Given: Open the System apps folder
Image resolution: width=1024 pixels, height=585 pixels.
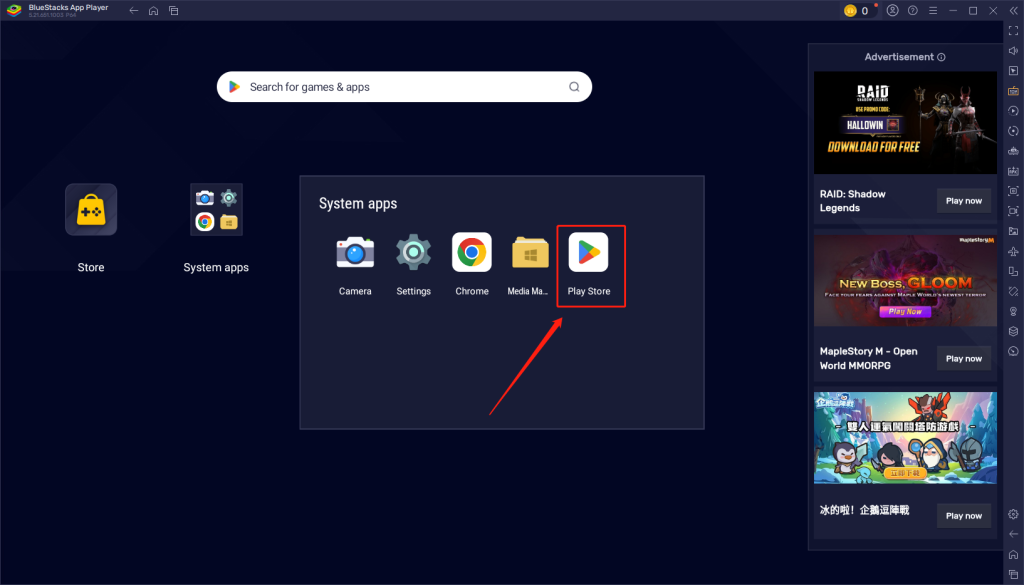Looking at the screenshot, I should (x=216, y=209).
